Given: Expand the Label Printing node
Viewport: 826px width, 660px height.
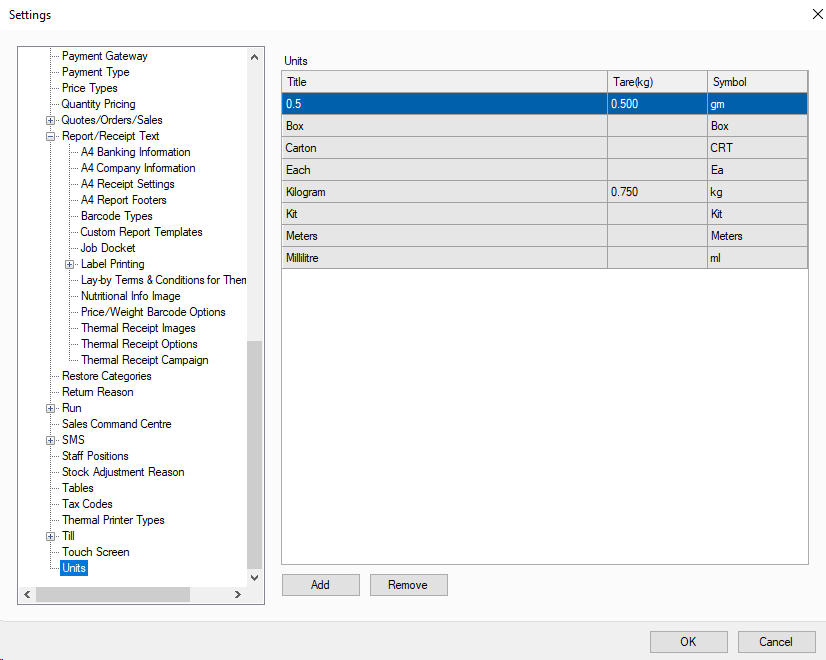Looking at the screenshot, I should point(70,264).
